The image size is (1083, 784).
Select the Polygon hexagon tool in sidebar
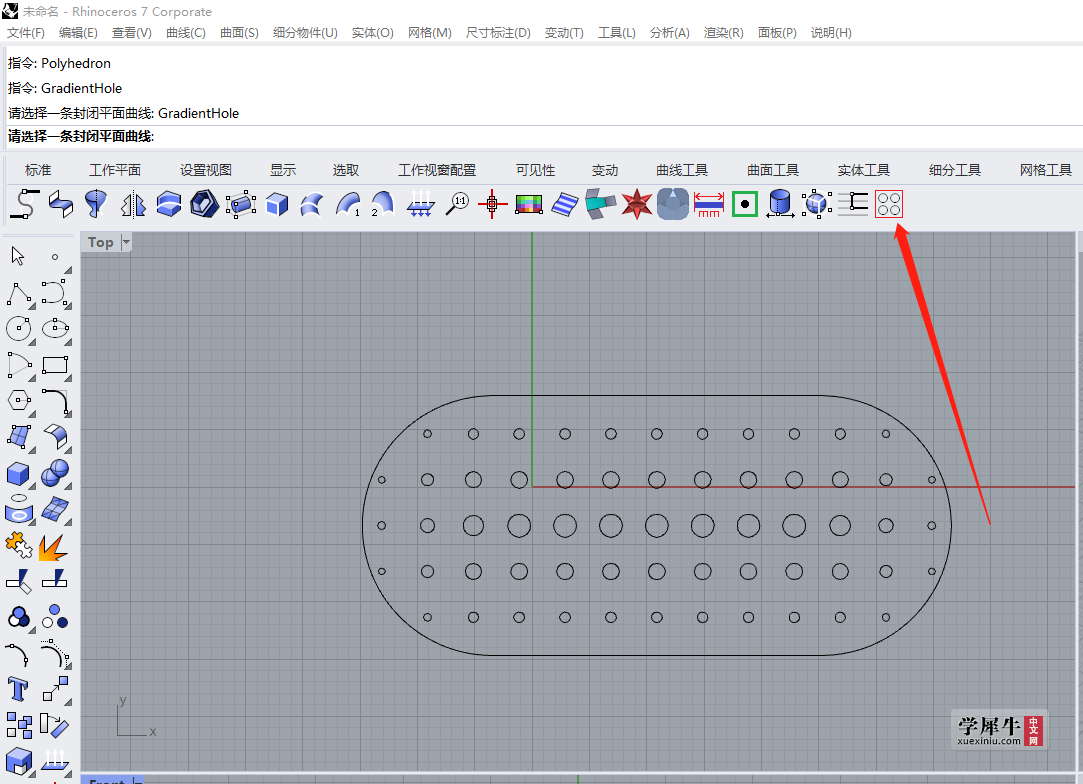tap(19, 401)
